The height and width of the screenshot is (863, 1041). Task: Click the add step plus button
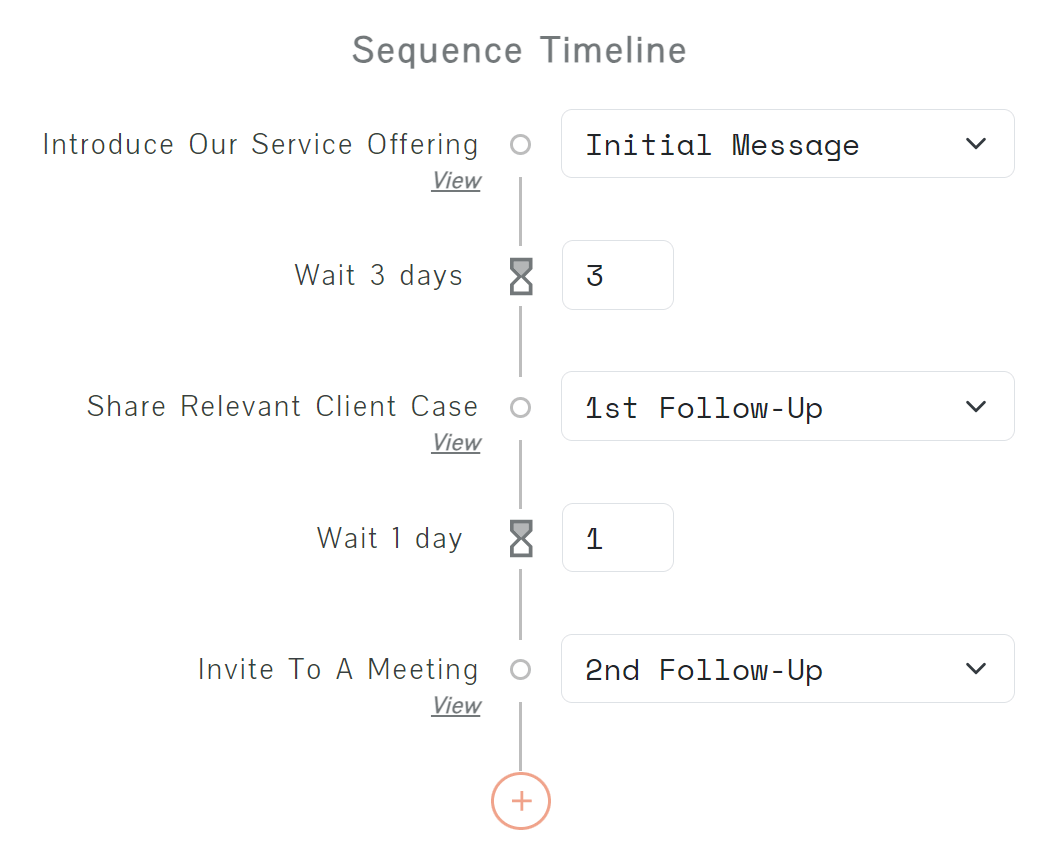point(521,800)
